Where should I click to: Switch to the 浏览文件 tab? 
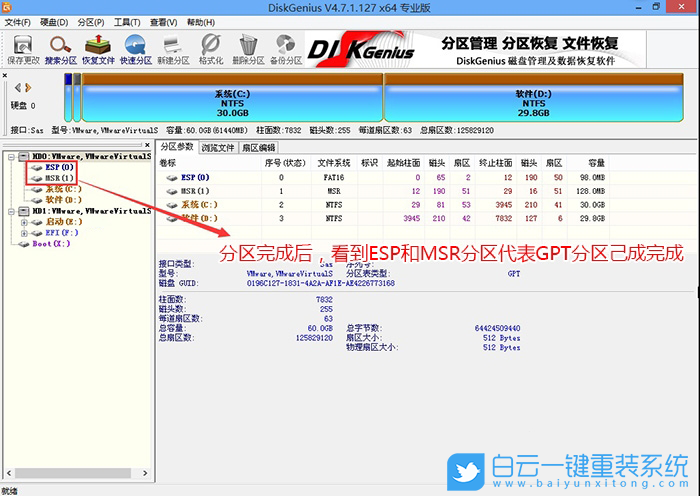click(x=218, y=148)
